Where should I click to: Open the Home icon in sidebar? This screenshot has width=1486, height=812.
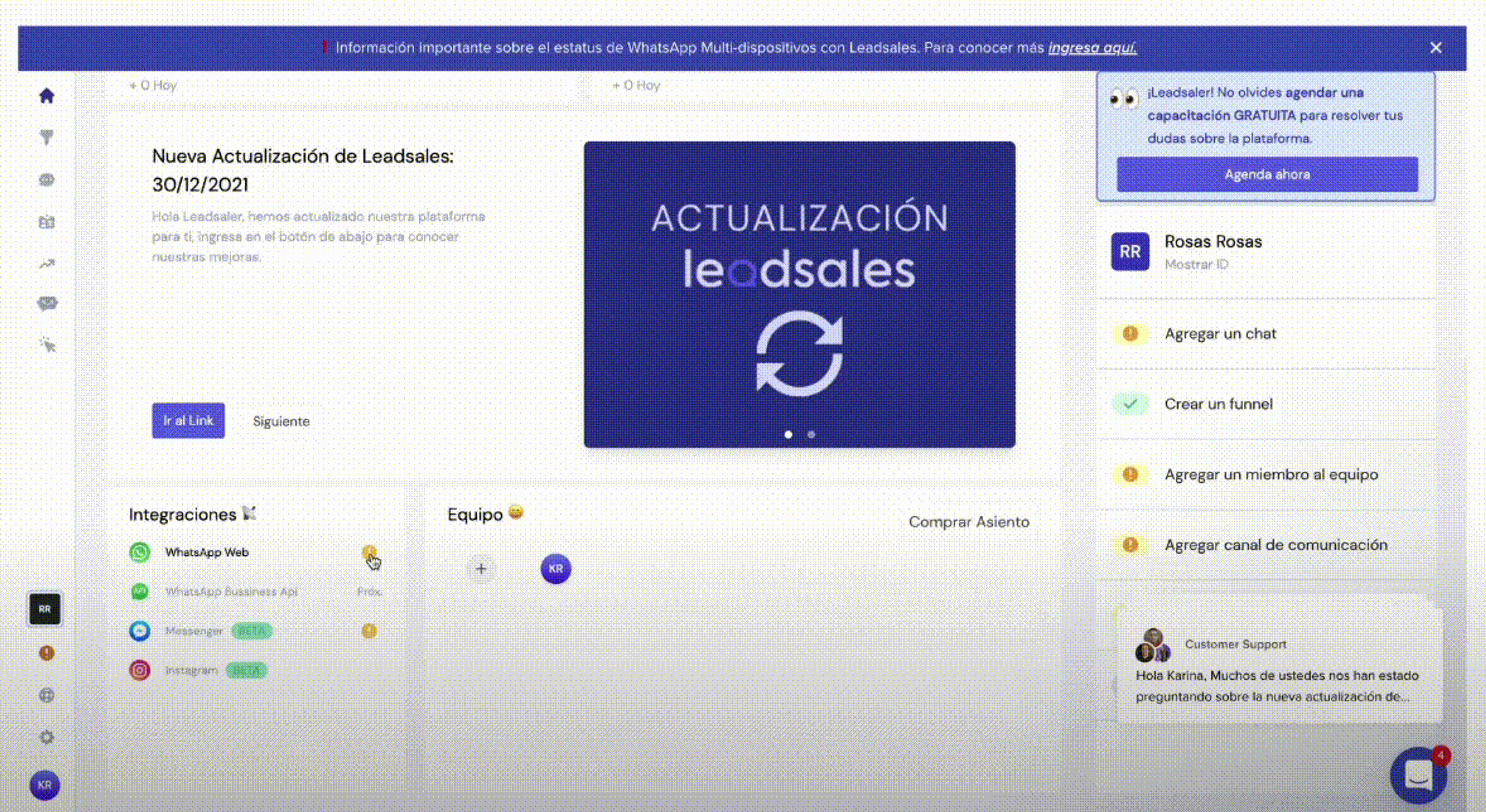click(47, 95)
